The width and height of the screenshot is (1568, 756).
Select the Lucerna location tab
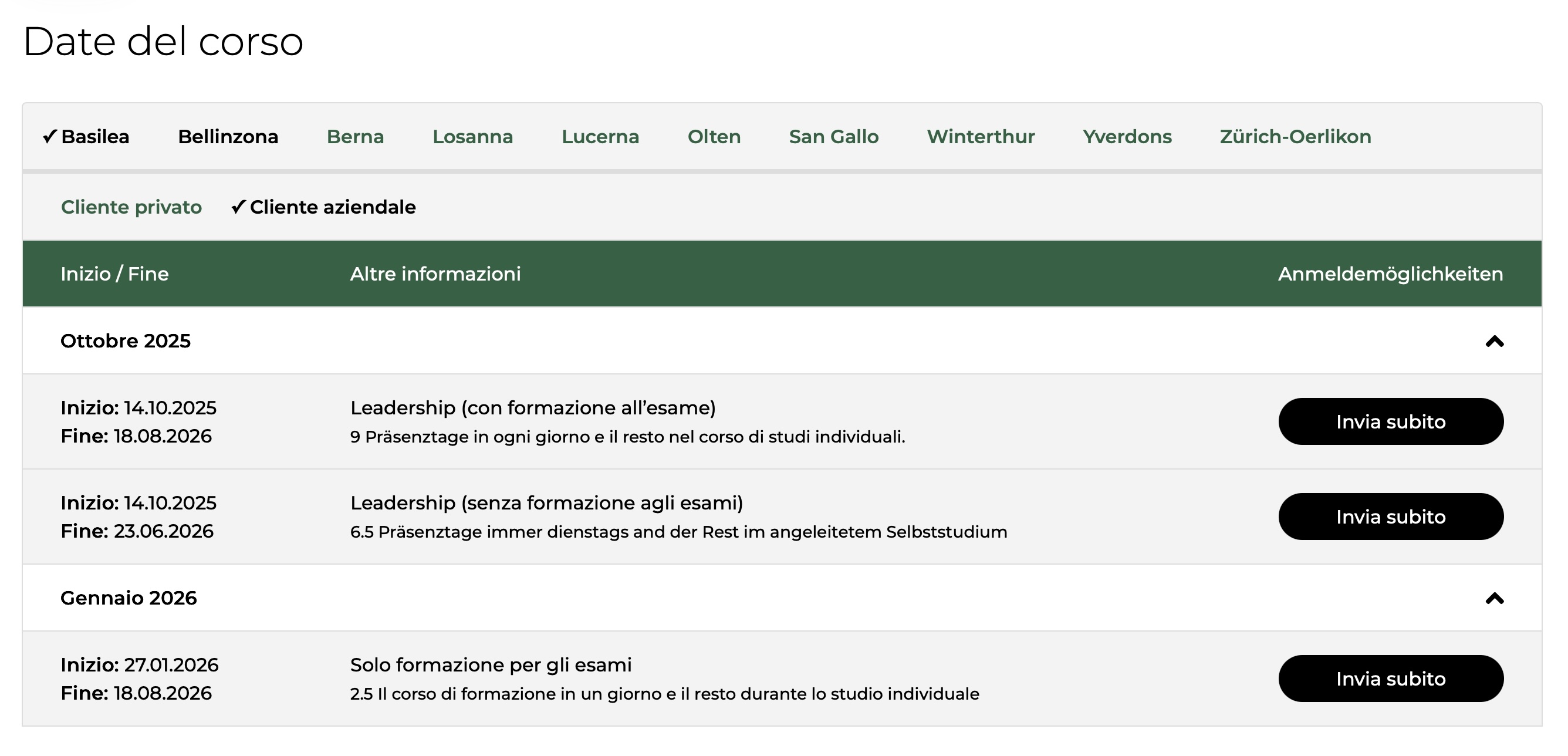click(x=600, y=136)
